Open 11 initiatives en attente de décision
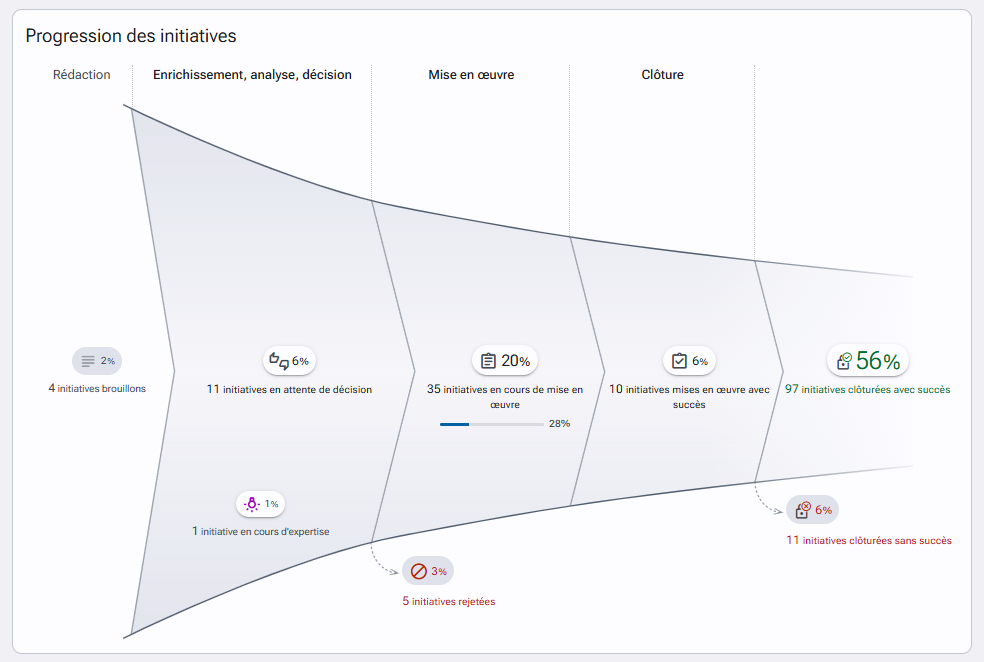The width and height of the screenshot is (984, 662). coord(289,389)
